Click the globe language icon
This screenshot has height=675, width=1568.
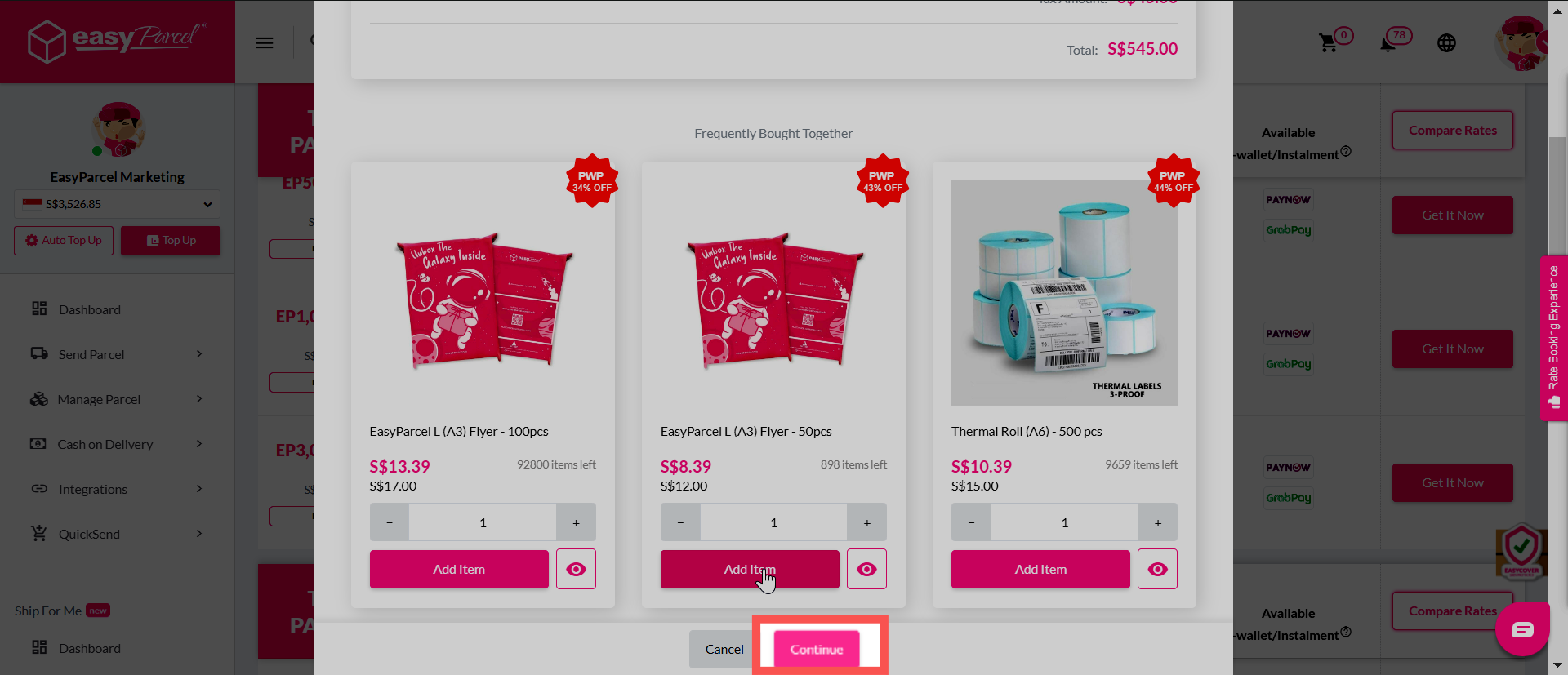tap(1446, 42)
